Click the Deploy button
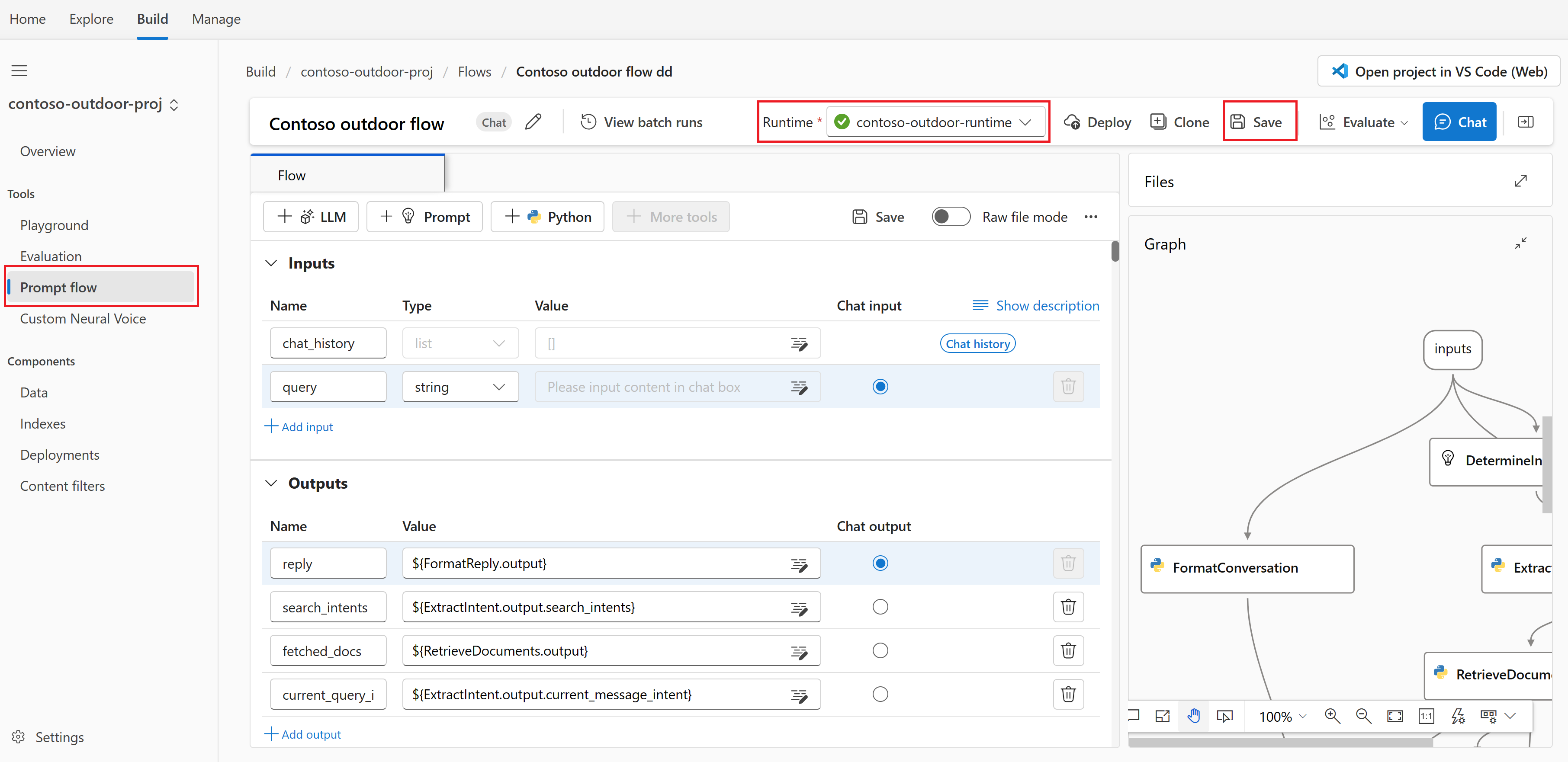The height and width of the screenshot is (762, 1568). pos(1097,122)
